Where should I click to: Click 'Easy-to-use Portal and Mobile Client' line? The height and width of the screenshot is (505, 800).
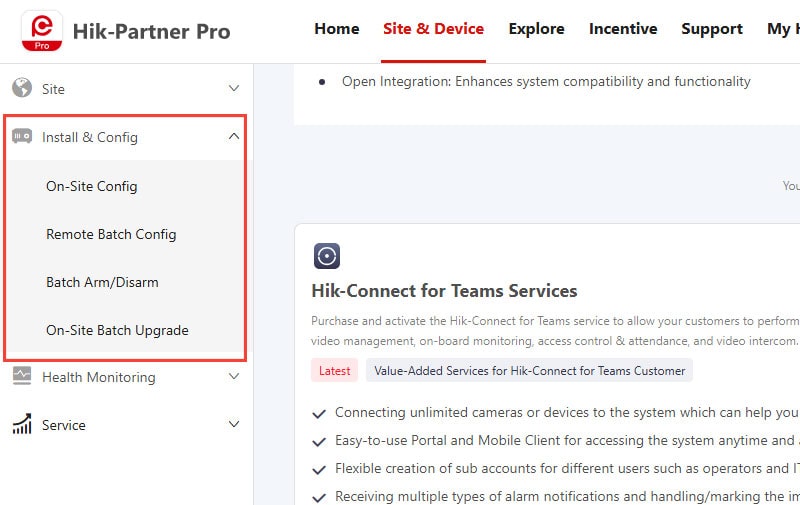point(567,440)
